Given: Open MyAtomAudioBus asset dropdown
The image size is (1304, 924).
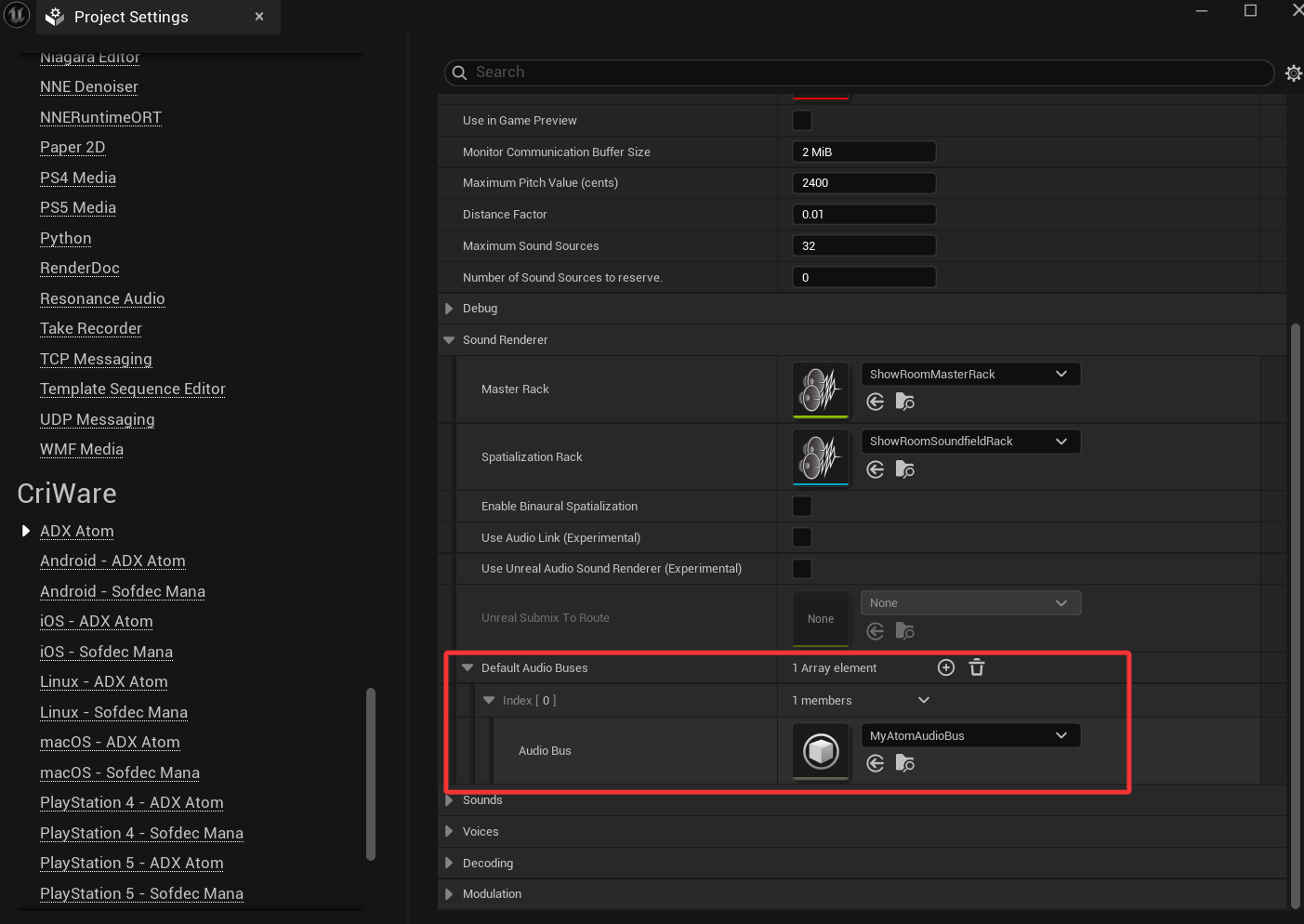Looking at the screenshot, I should [970, 735].
